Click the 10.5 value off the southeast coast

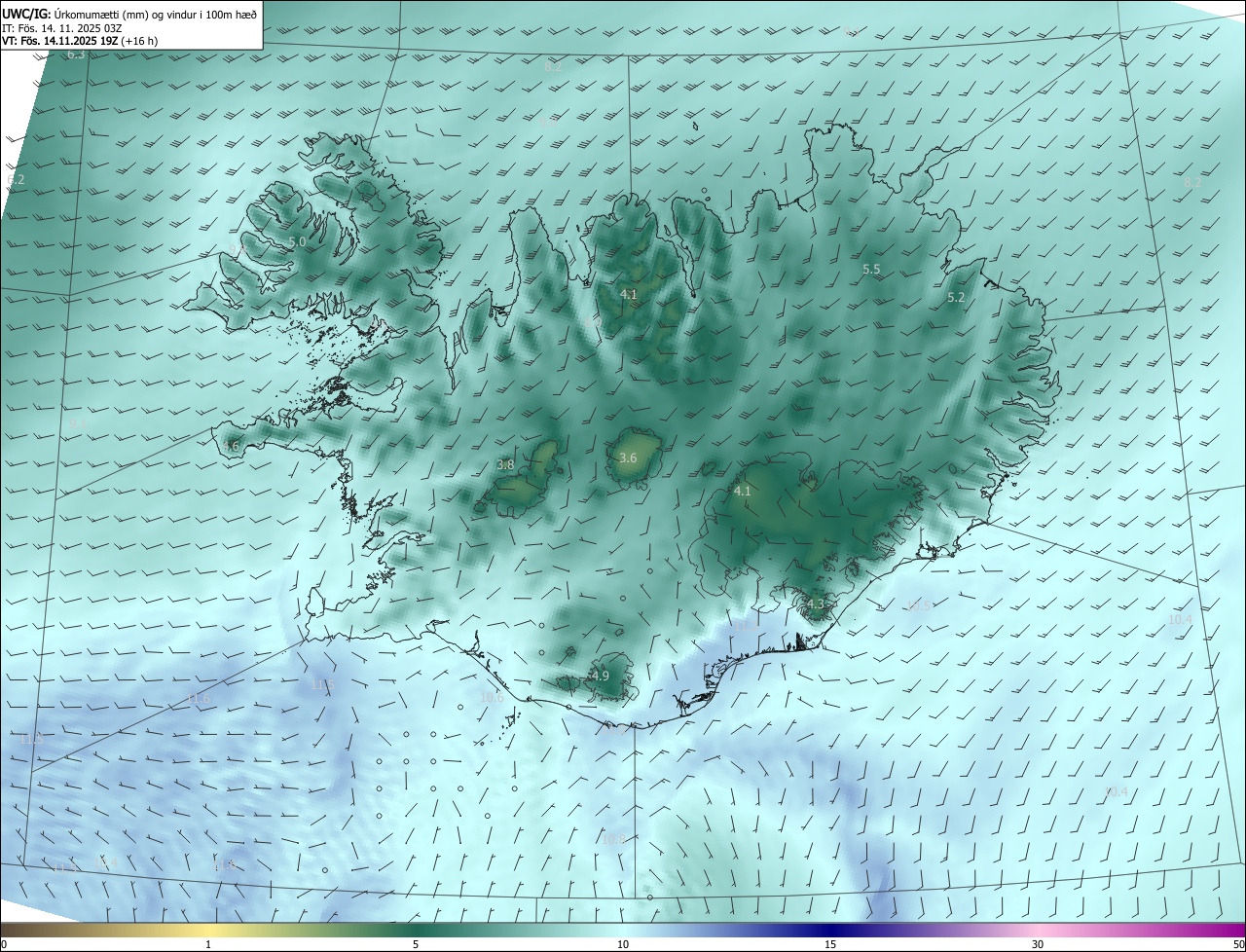click(919, 605)
